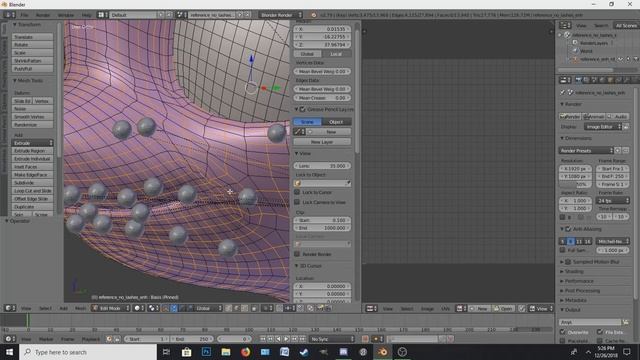Click Loop Cut and Slide button
The image size is (640, 360).
click(x=32, y=191)
